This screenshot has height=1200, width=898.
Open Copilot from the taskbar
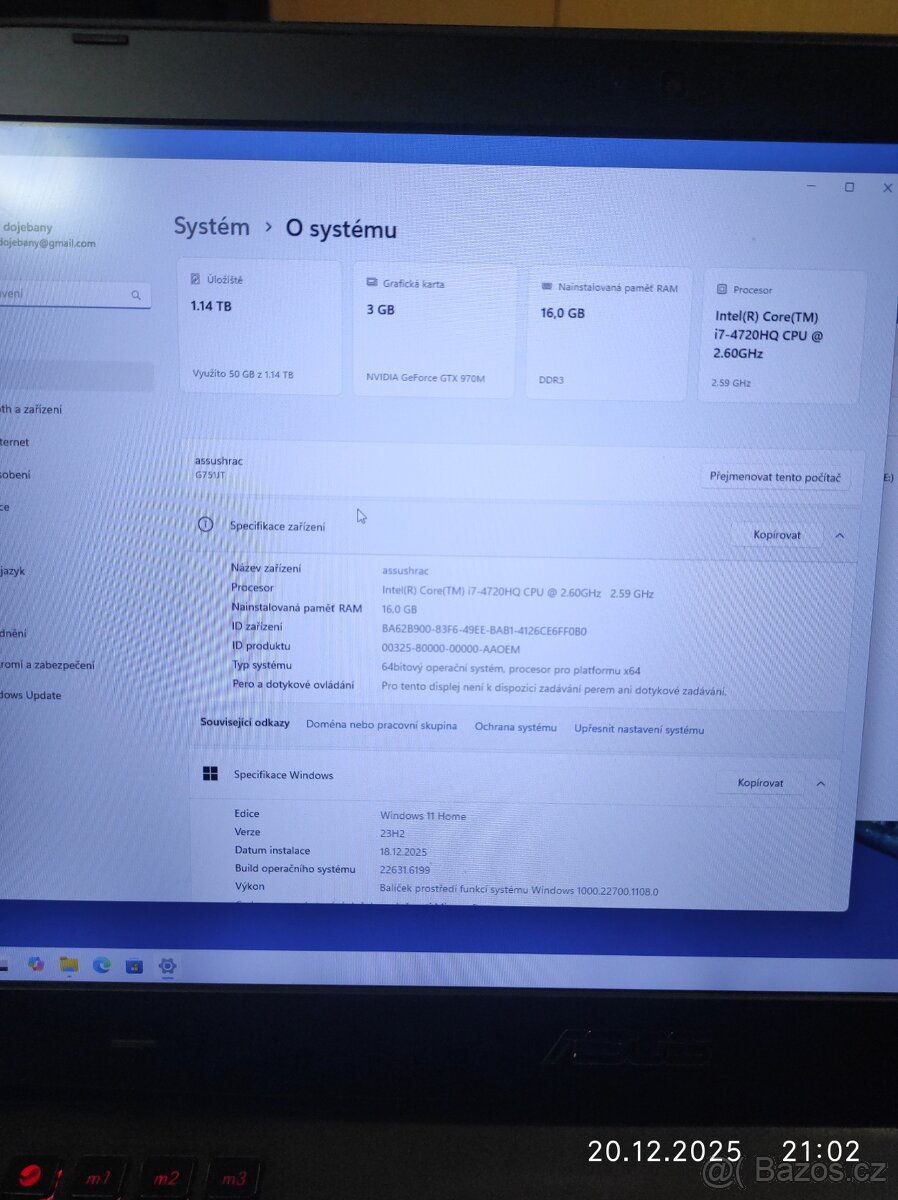coord(36,962)
